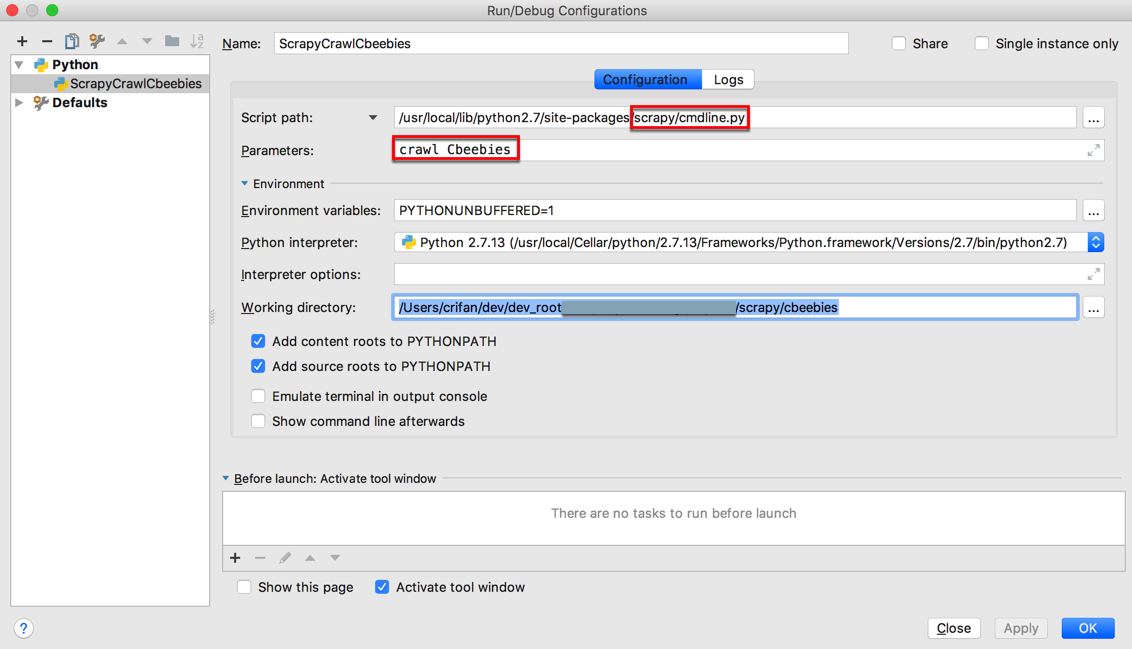This screenshot has height=649, width=1132.
Task: Open edit defaults wrench icon
Action: pos(97,41)
